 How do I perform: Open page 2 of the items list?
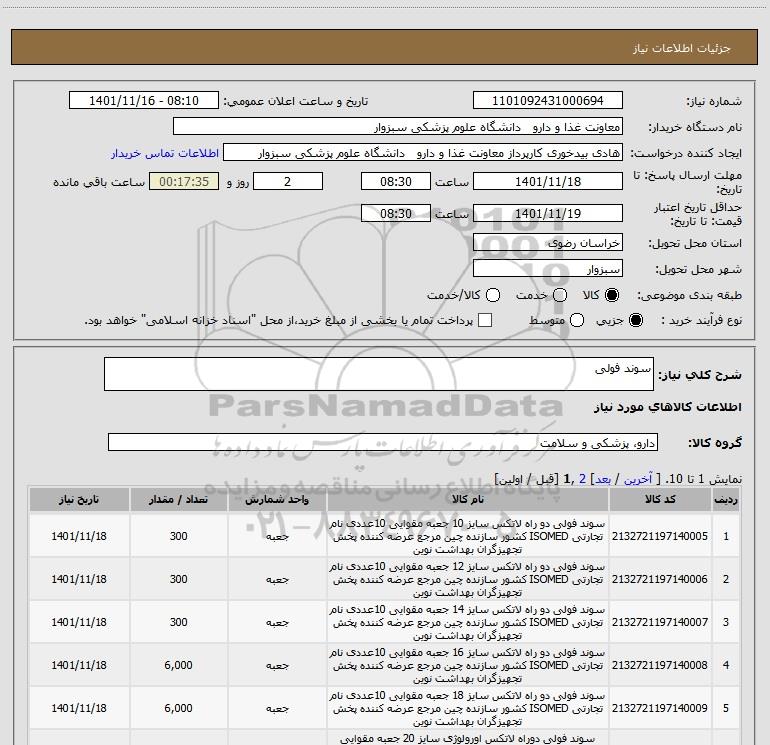pos(582,479)
